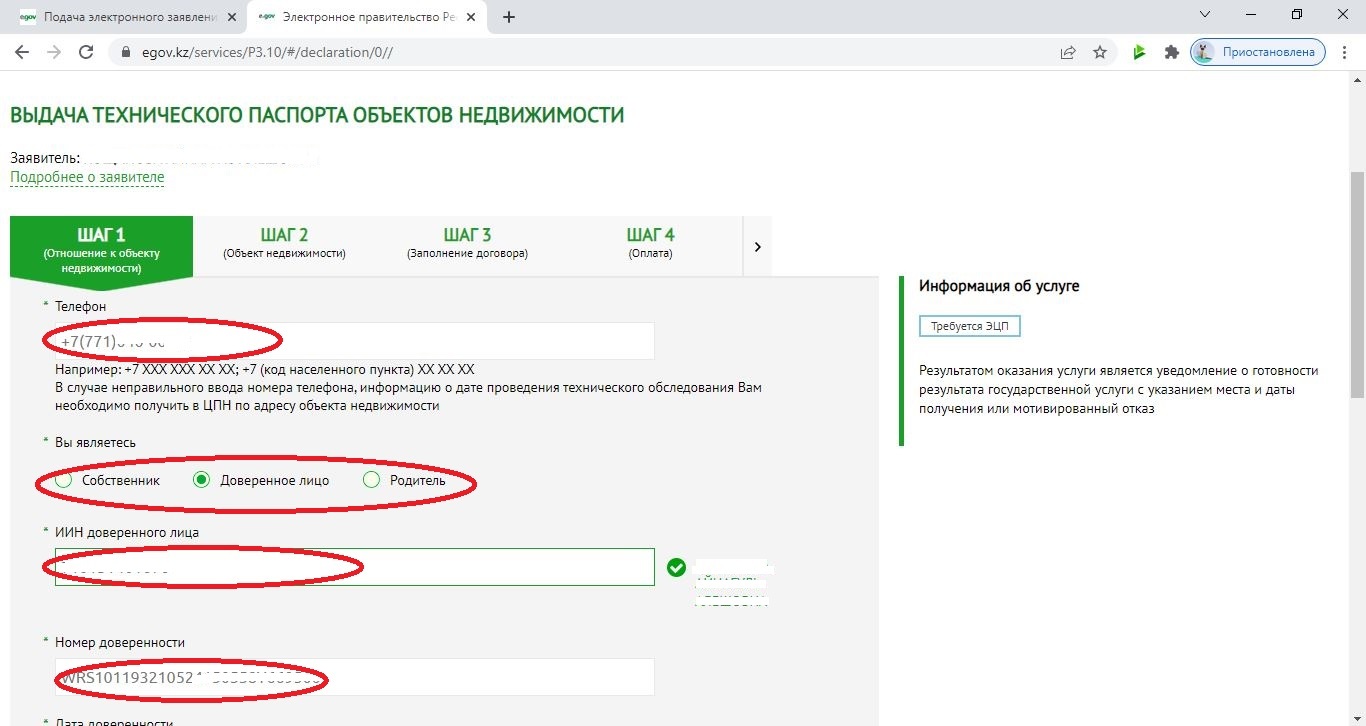Select the Родитель radio option

371,480
